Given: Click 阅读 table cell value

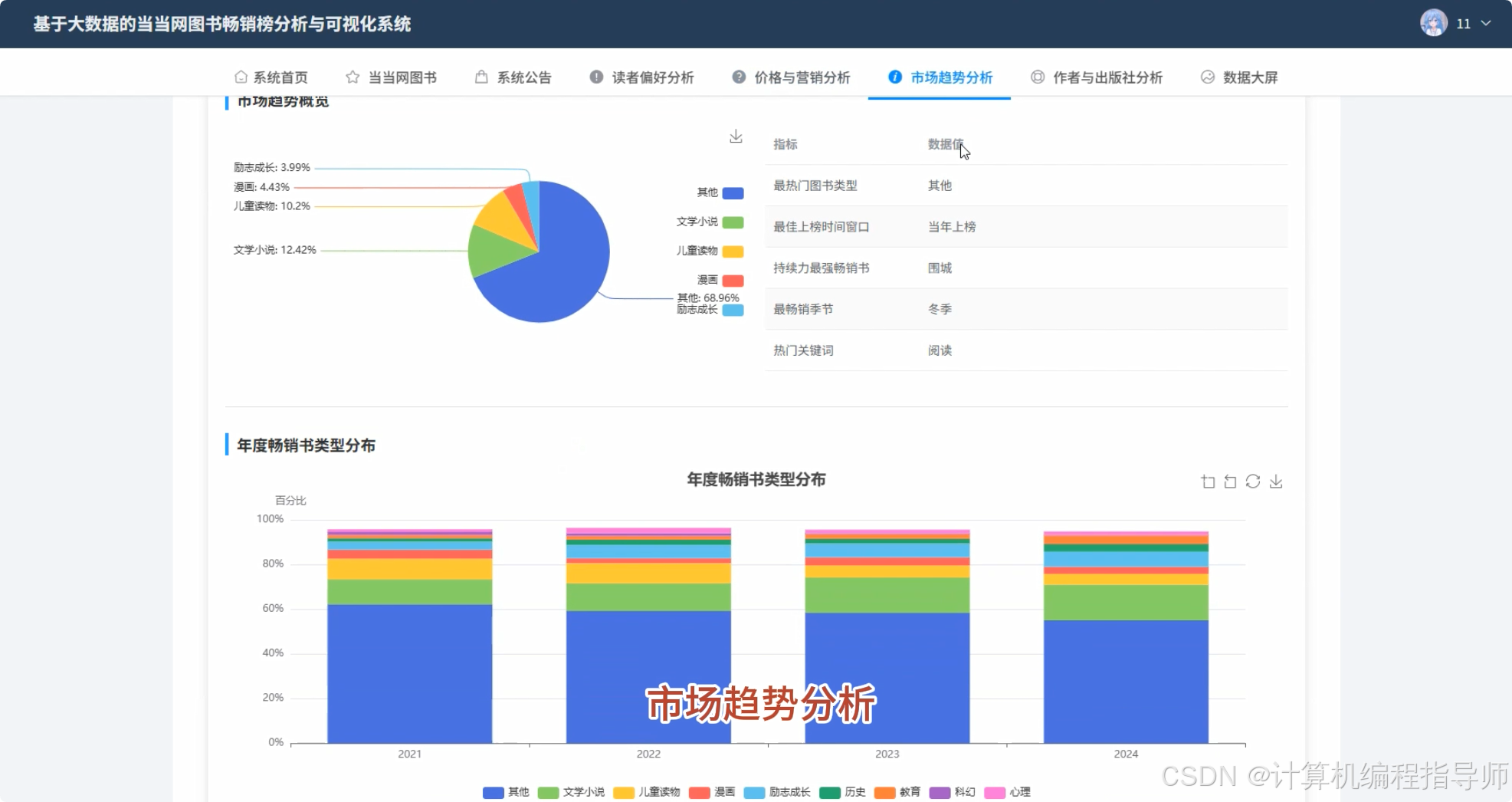Looking at the screenshot, I should [x=940, y=350].
